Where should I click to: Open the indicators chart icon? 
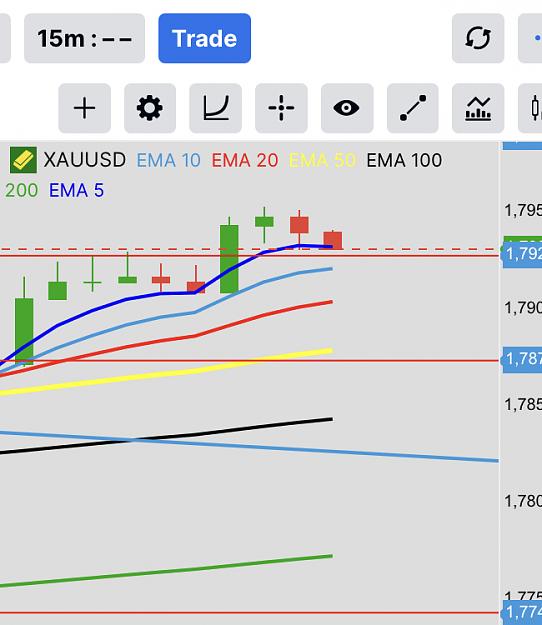[478, 108]
